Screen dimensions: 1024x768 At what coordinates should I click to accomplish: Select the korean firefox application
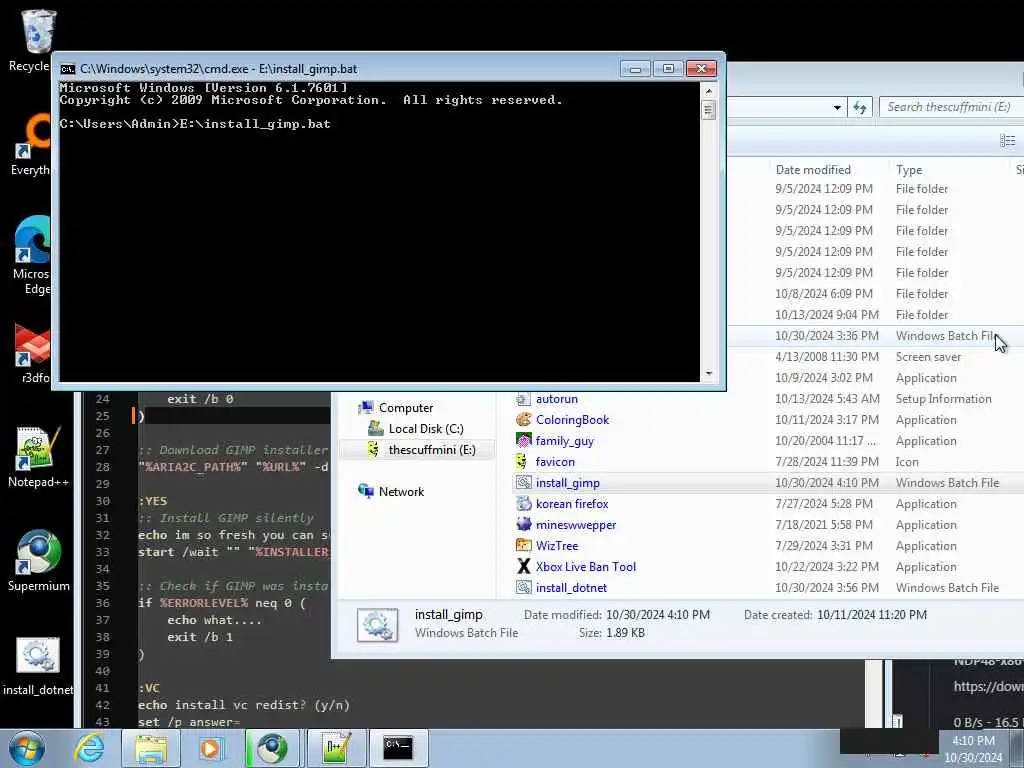click(572, 504)
